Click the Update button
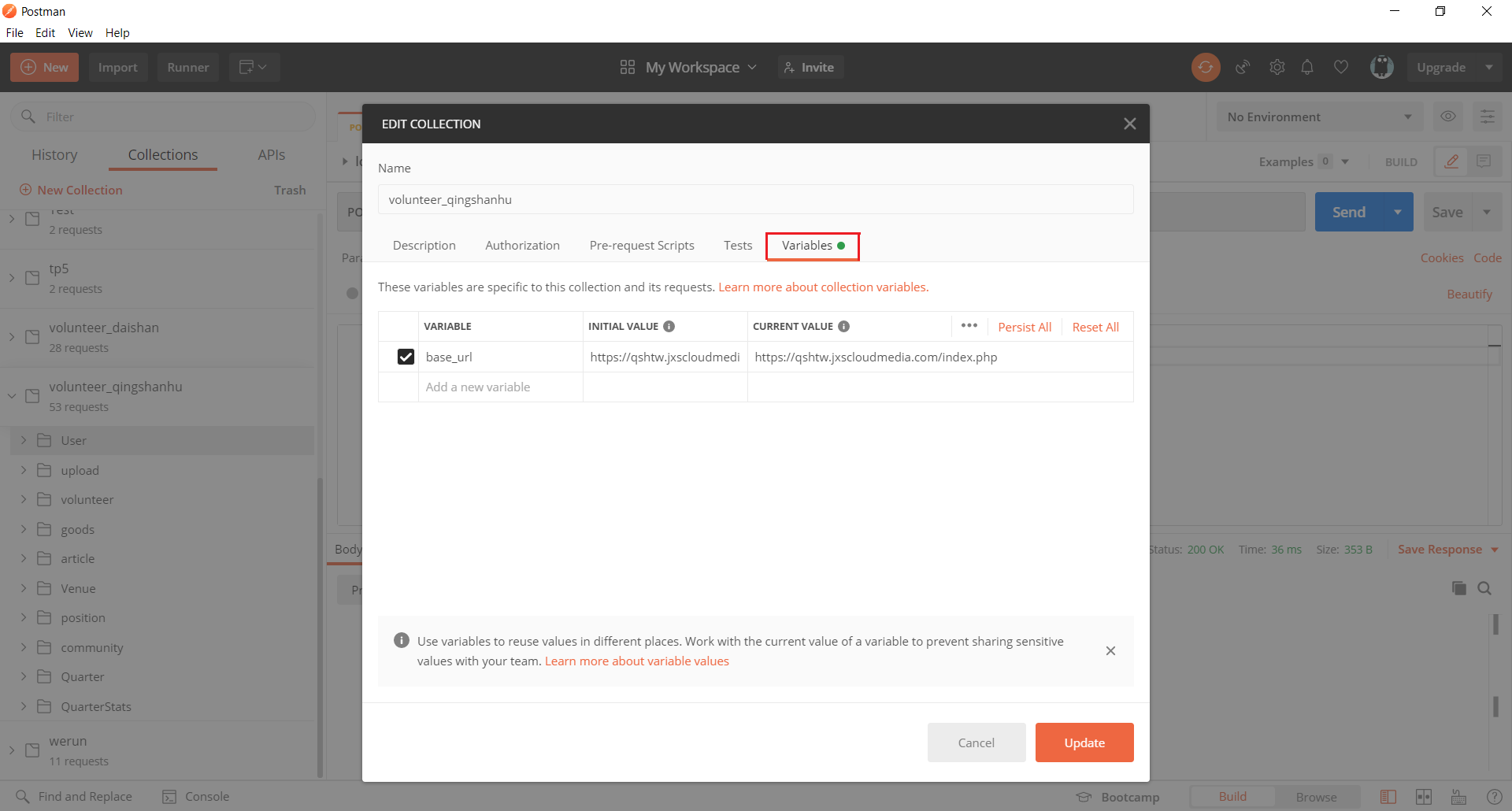Image resolution: width=1512 pixels, height=811 pixels. pyautogui.click(x=1084, y=742)
